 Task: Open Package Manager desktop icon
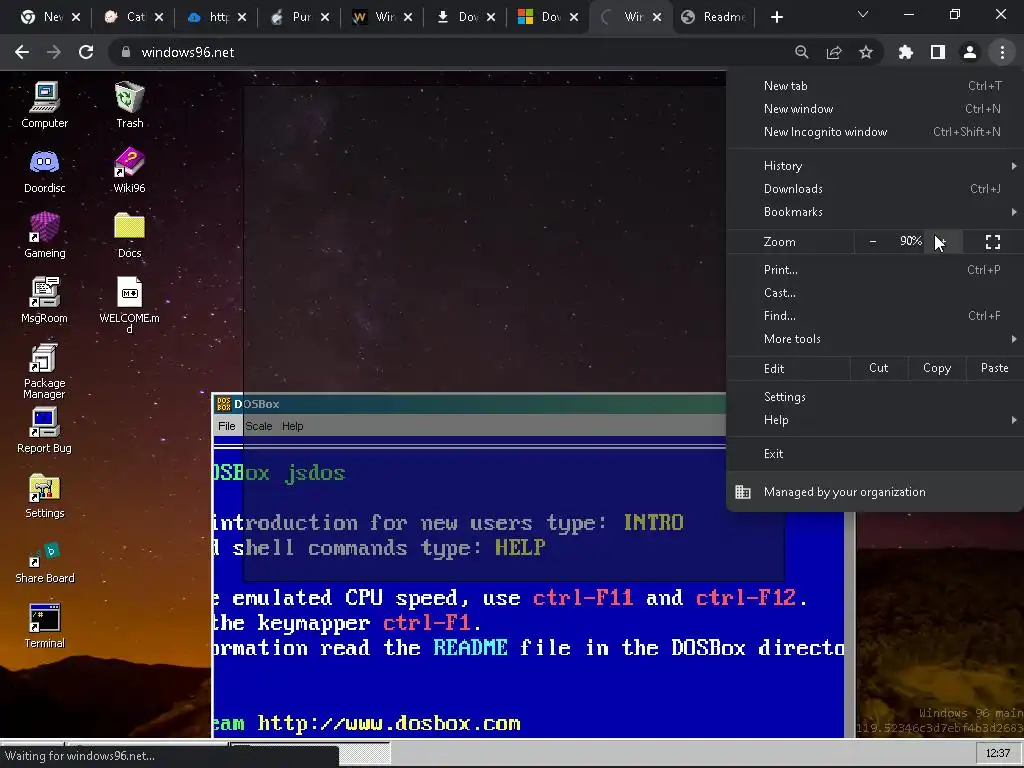44,370
